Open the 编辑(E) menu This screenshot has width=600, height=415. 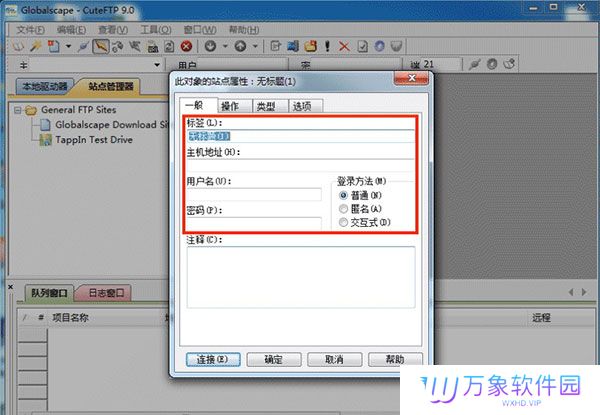(71, 30)
